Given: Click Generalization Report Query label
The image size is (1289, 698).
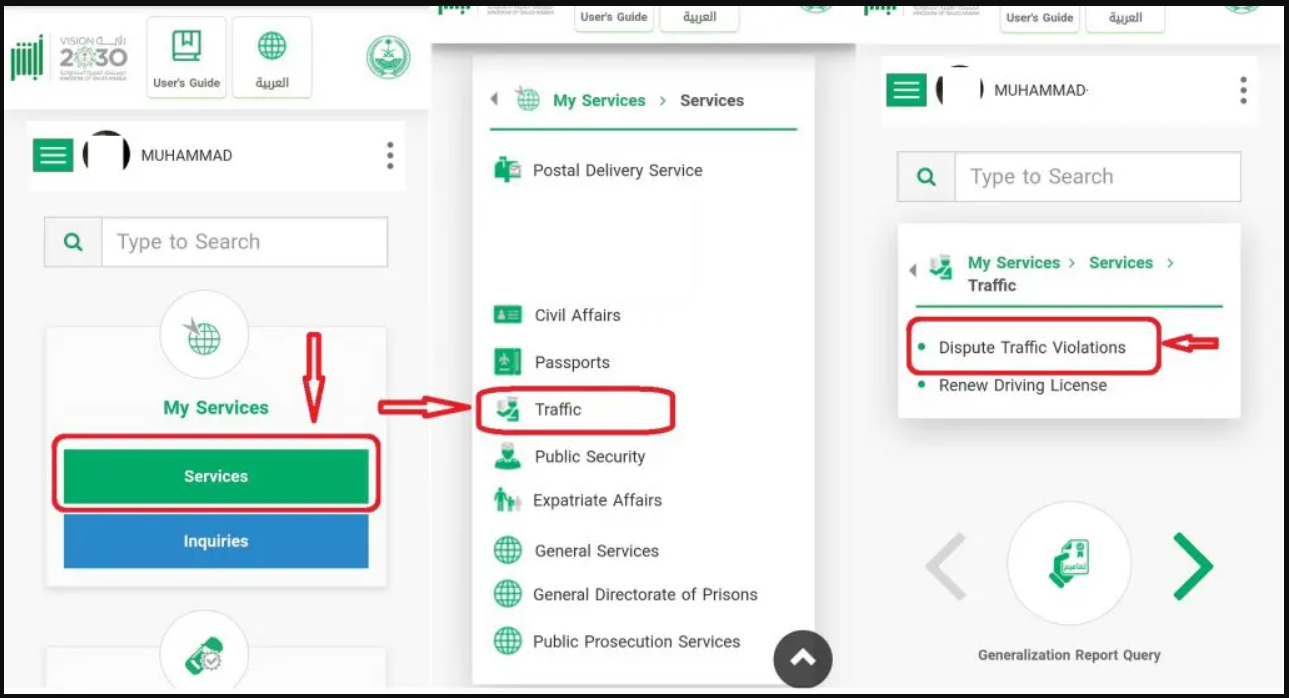Looking at the screenshot, I should 1069,655.
